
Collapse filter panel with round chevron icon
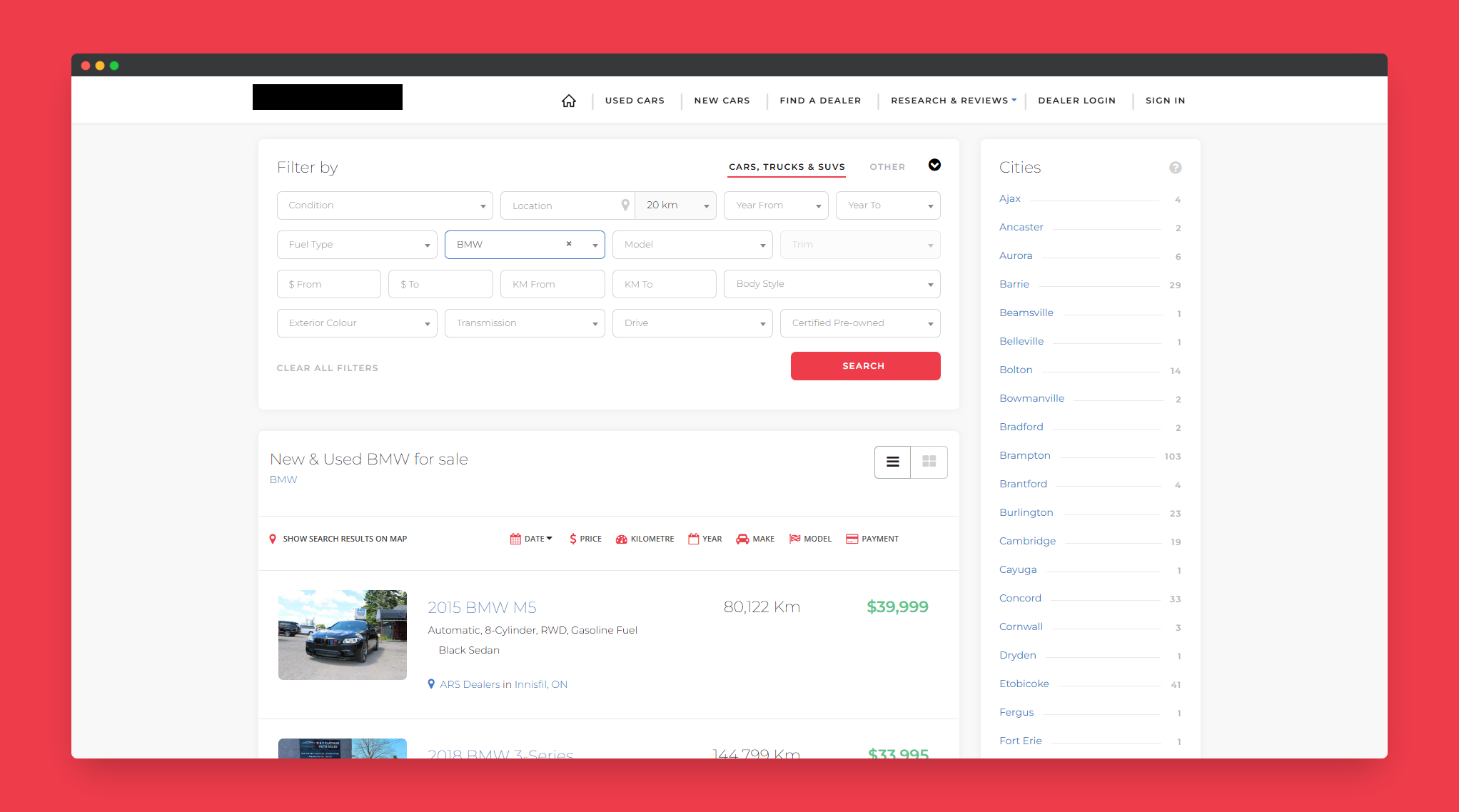(x=934, y=166)
